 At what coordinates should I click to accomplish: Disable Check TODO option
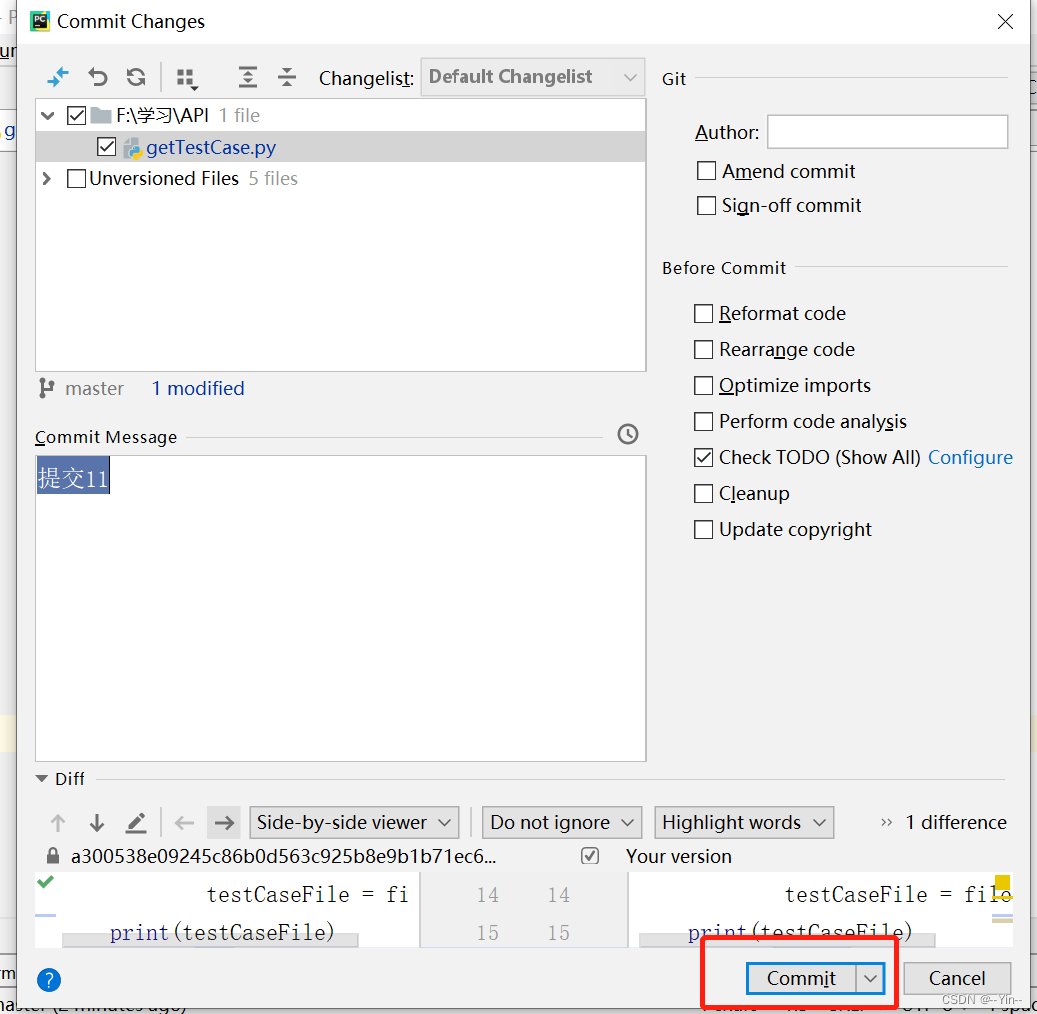click(703, 458)
